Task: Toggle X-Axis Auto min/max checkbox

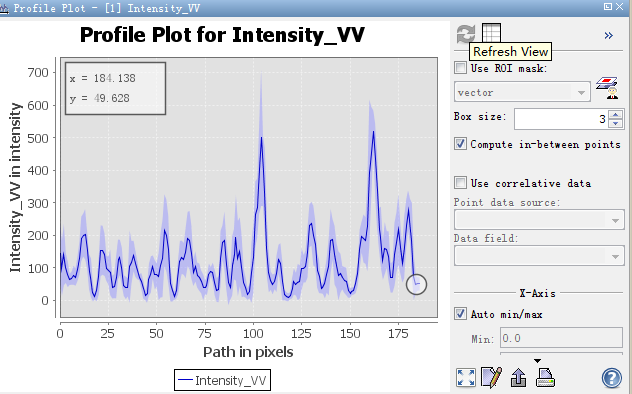Action: point(460,313)
